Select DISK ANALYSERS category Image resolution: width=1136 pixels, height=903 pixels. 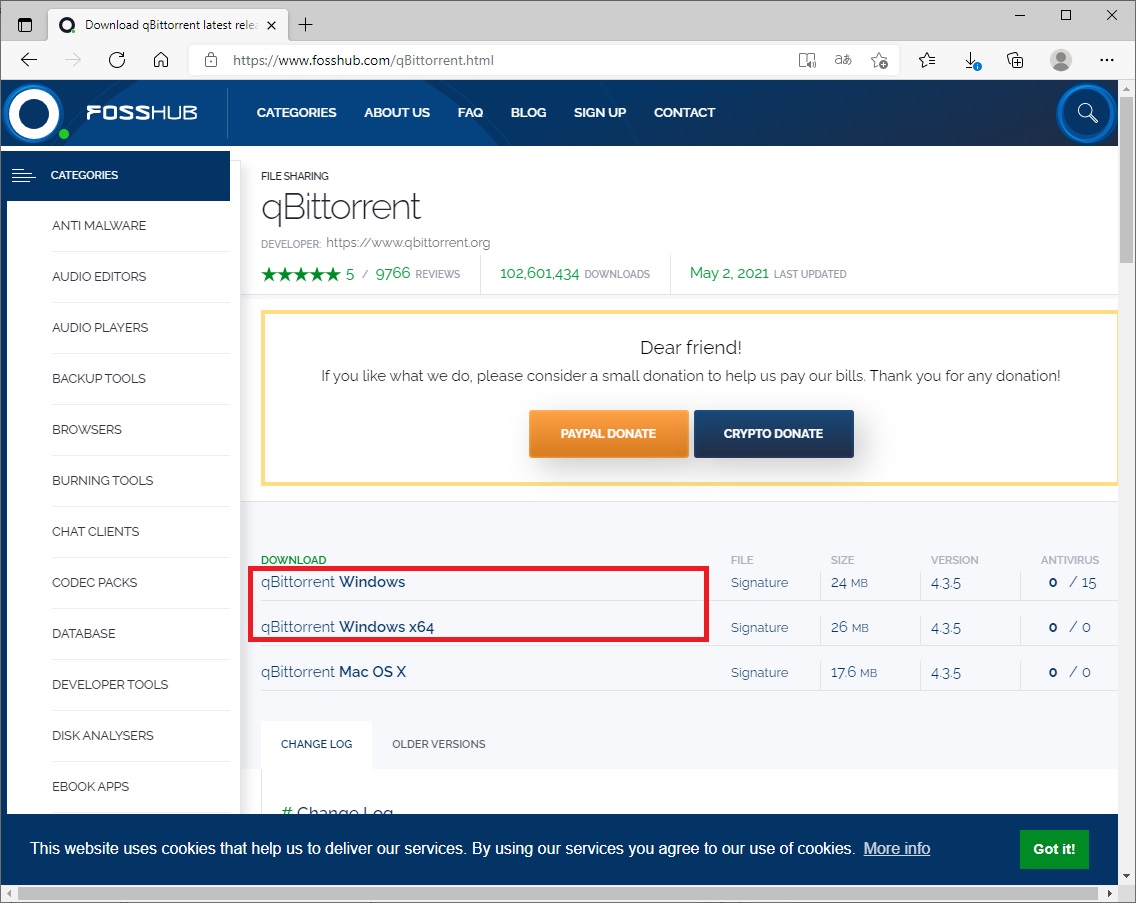coord(103,736)
